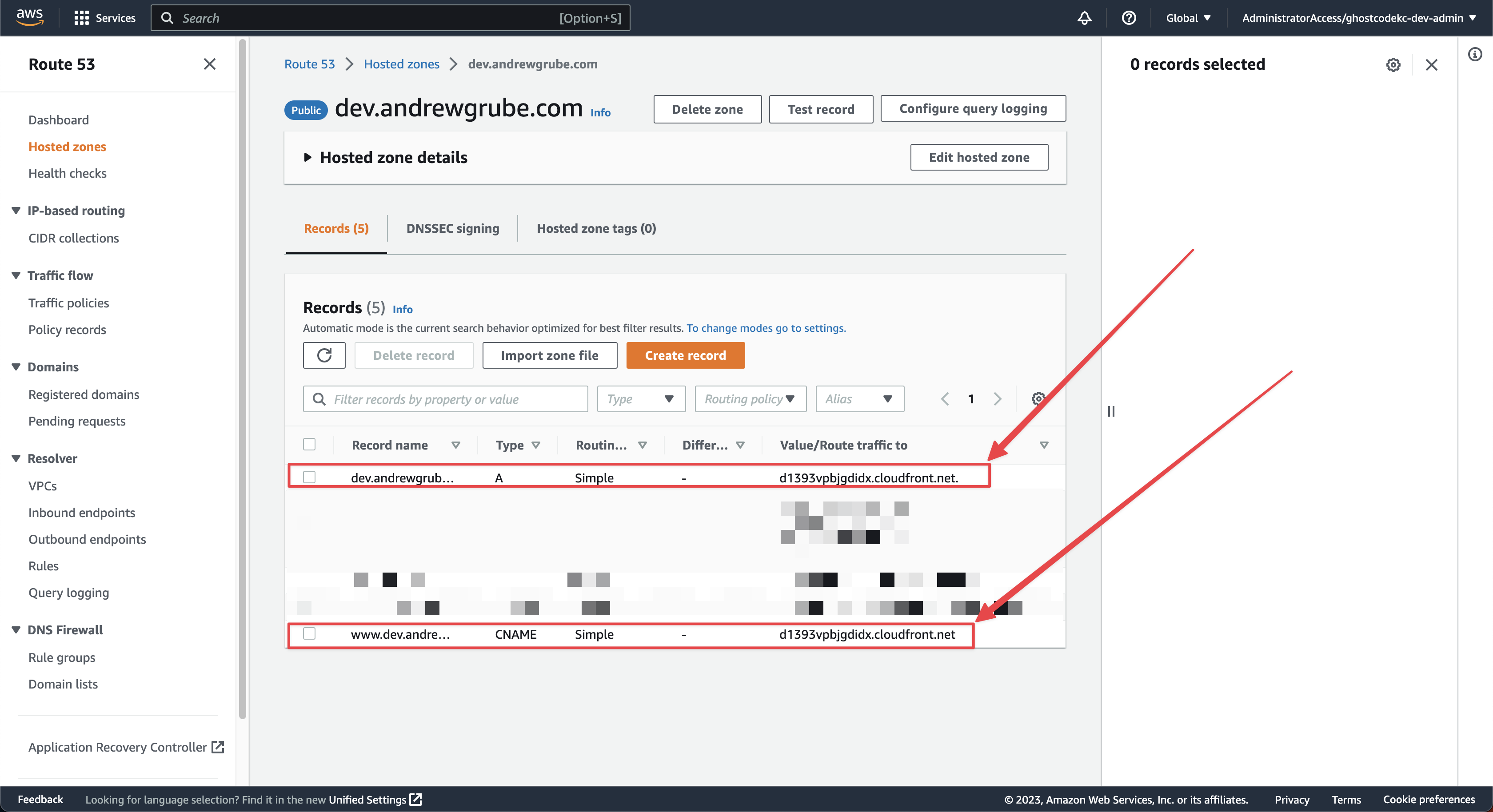The height and width of the screenshot is (812, 1493).
Task: Open the records table preferences gear
Action: coord(1038,399)
